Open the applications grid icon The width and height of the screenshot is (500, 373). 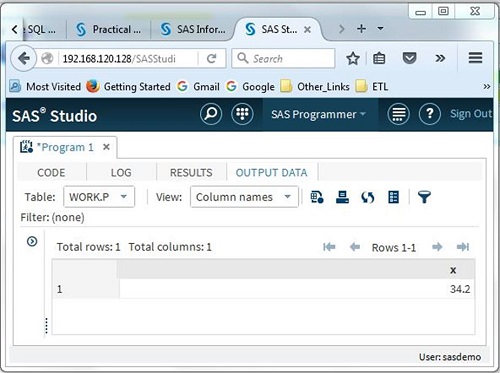(x=242, y=114)
